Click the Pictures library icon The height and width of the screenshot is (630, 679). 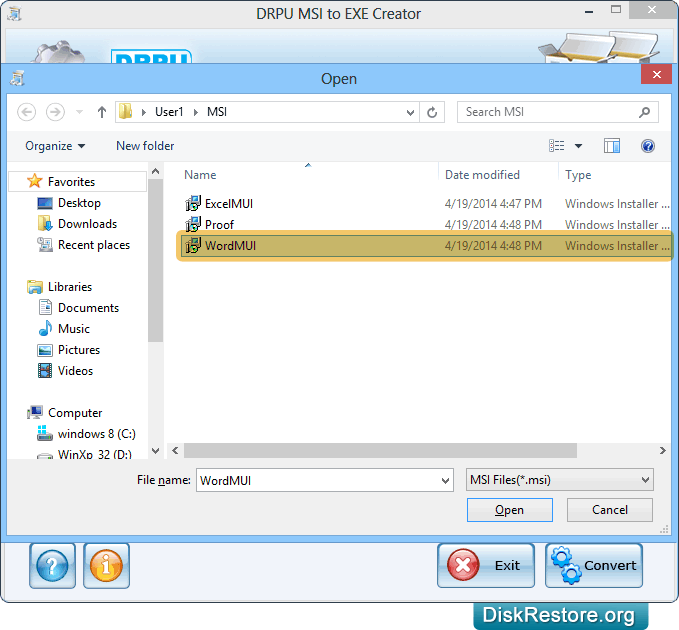coord(45,350)
